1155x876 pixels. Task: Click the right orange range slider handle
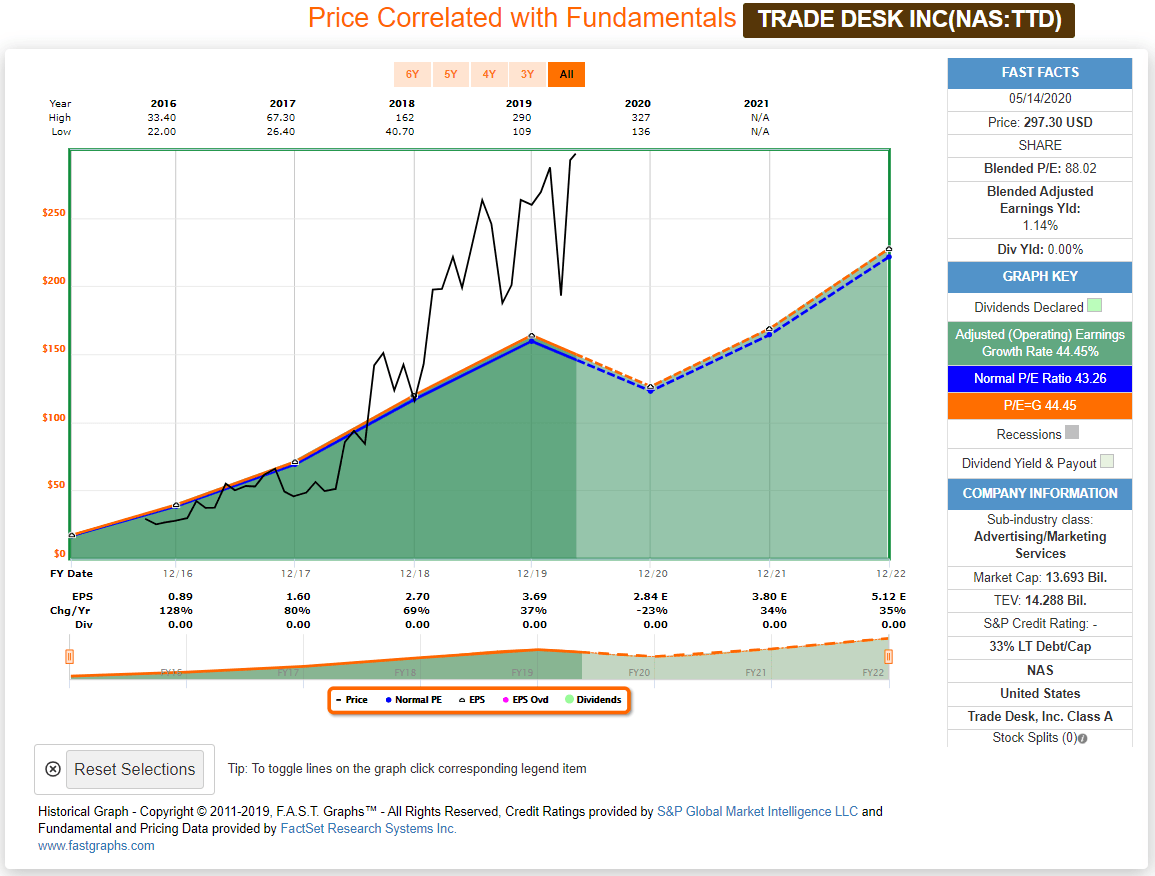click(x=889, y=655)
